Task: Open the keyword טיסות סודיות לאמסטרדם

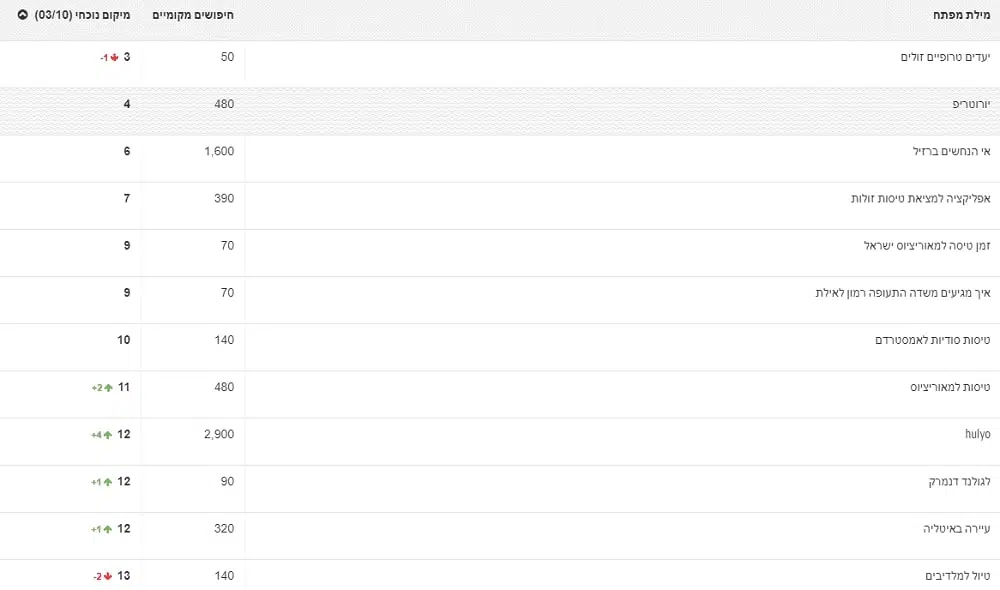Action: pos(932,340)
